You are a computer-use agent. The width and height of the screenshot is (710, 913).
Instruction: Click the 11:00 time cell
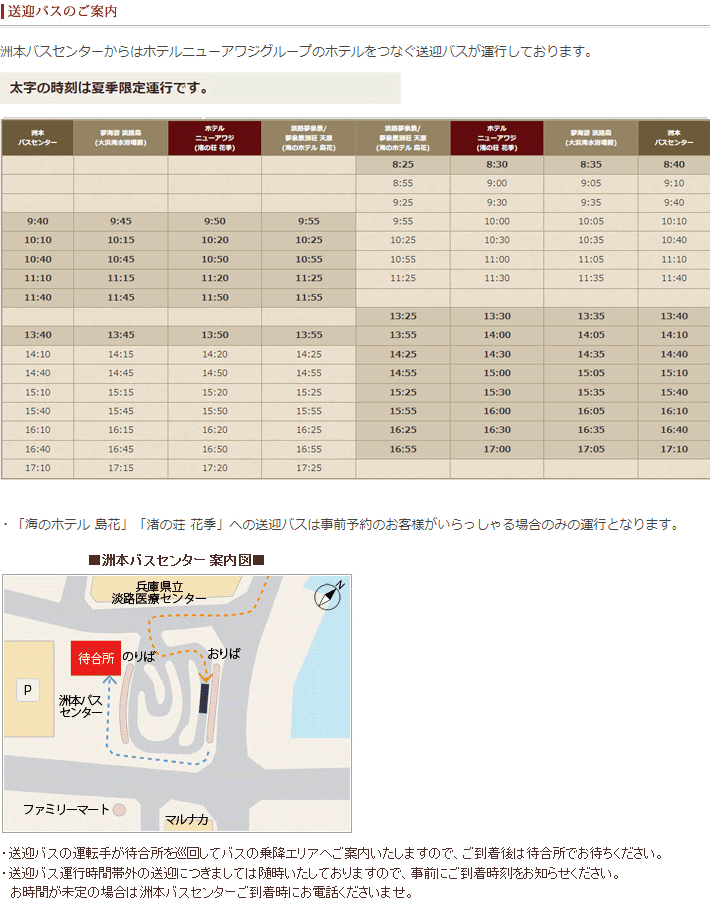(497, 259)
